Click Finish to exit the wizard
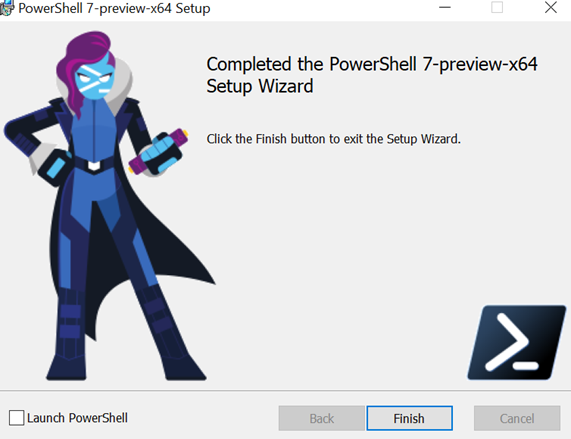 coord(409,418)
